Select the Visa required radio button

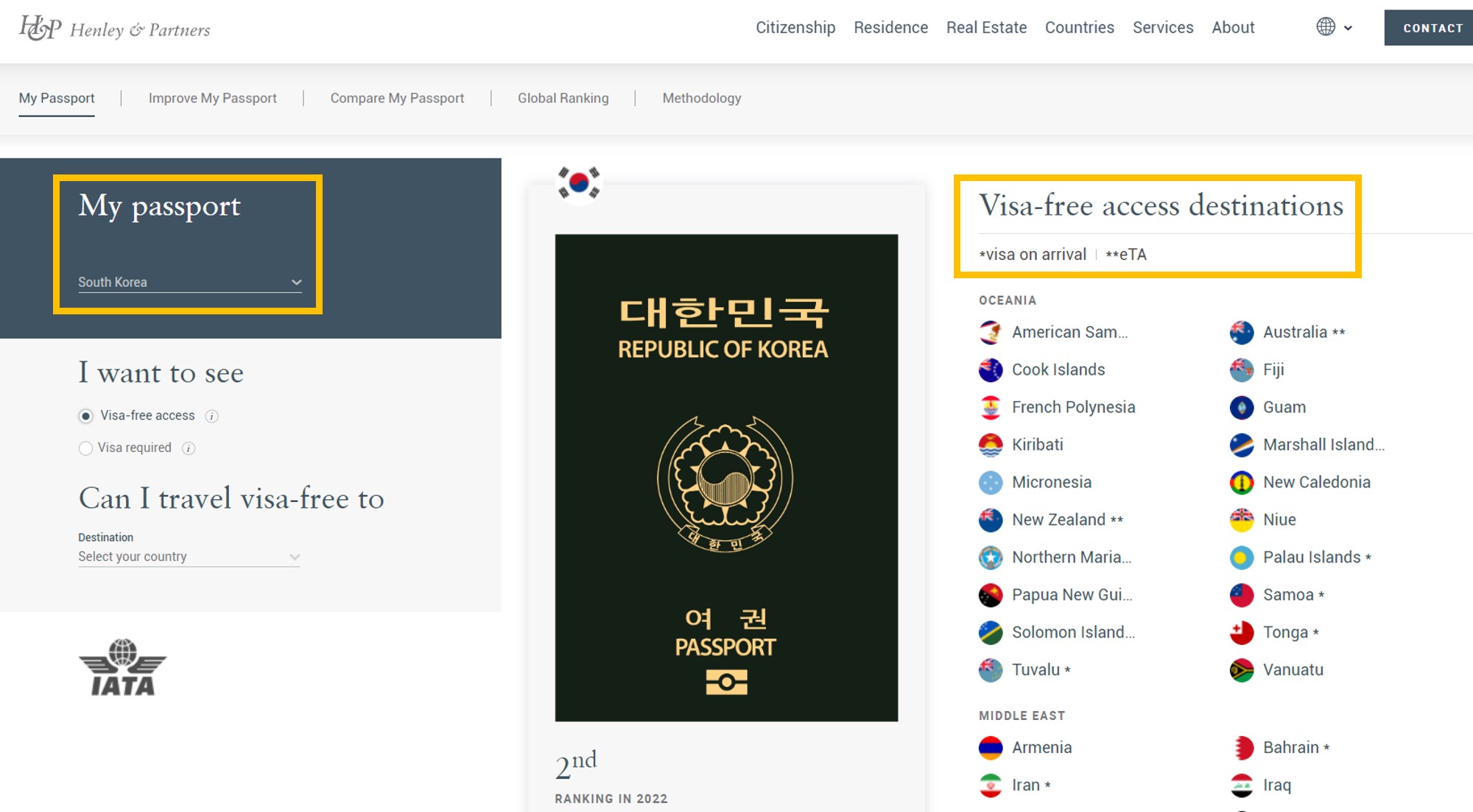pos(85,448)
